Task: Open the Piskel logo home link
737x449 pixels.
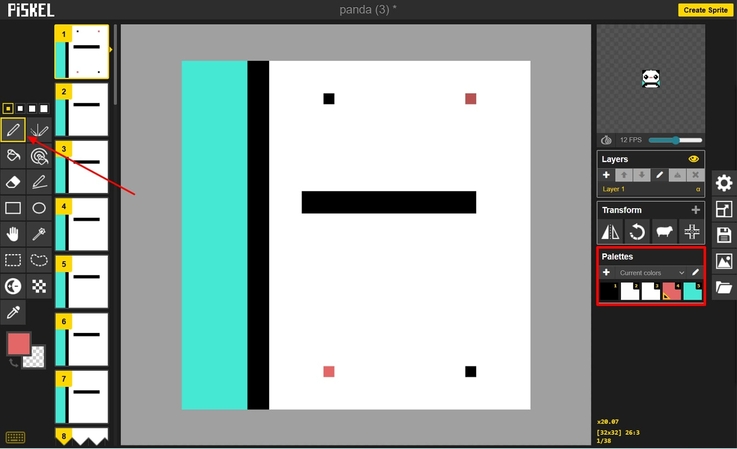Action: (31, 10)
